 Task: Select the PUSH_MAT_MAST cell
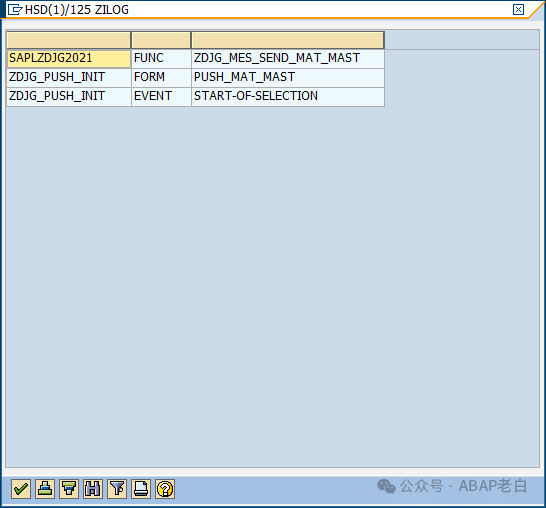pyautogui.click(x=288, y=77)
